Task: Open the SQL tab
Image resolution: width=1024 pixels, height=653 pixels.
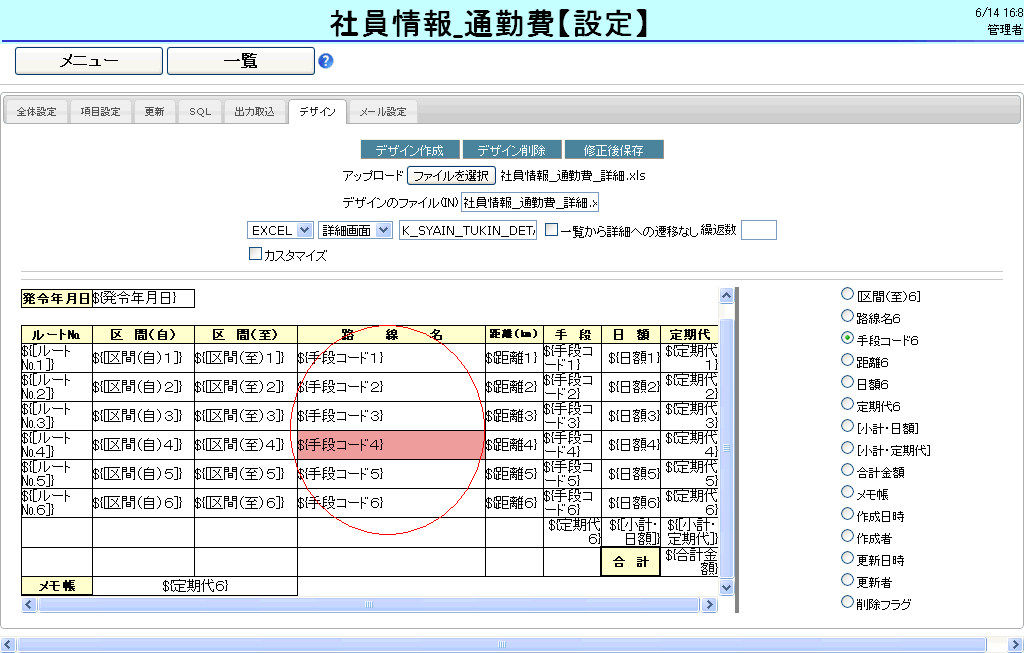Action: pos(200,112)
